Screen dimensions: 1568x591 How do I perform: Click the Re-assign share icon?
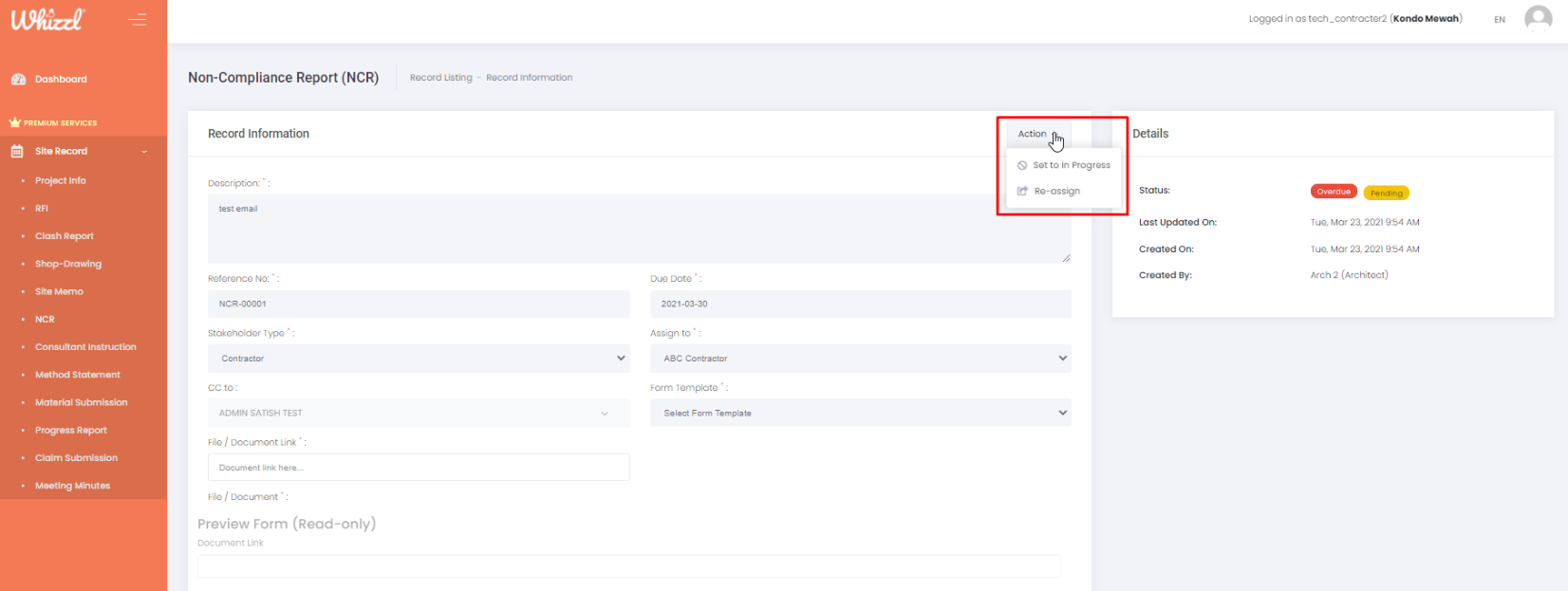click(1022, 192)
